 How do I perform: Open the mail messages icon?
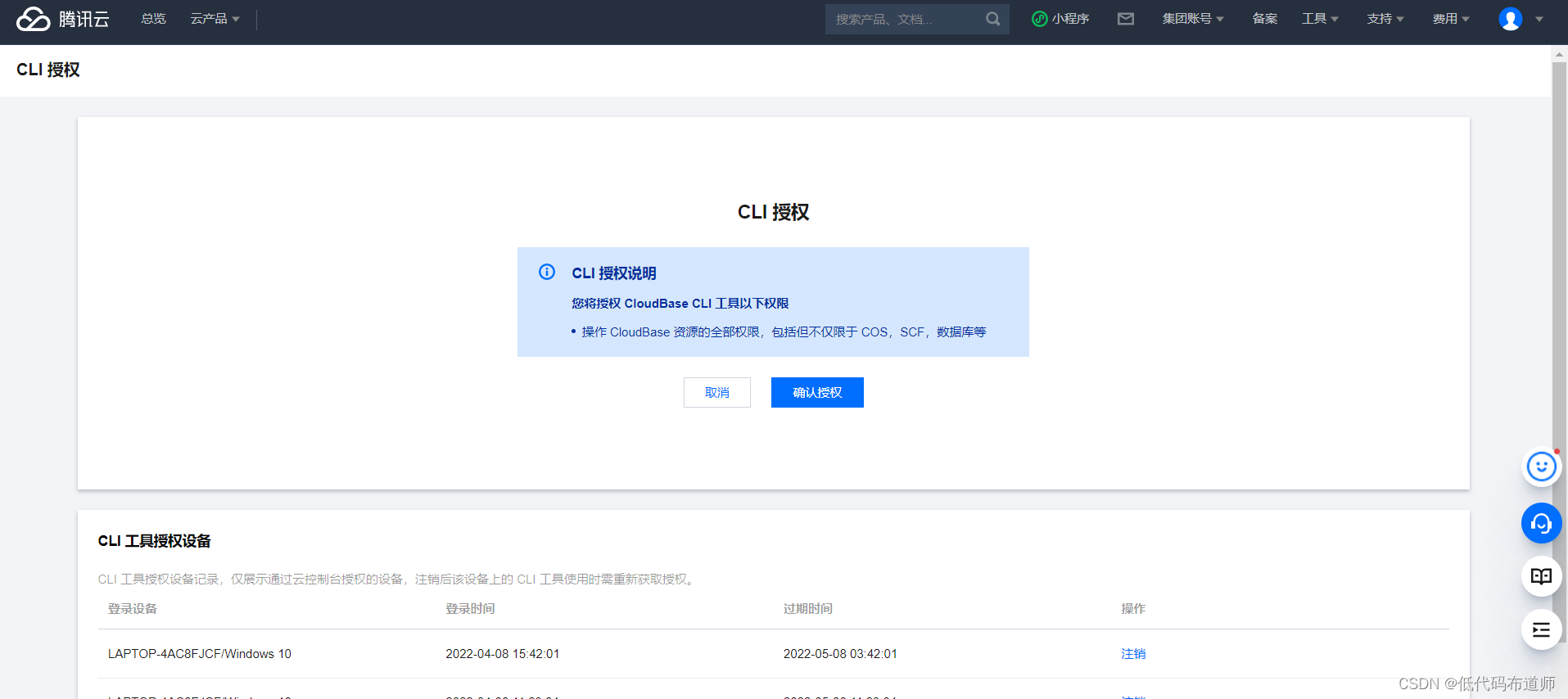tap(1126, 19)
